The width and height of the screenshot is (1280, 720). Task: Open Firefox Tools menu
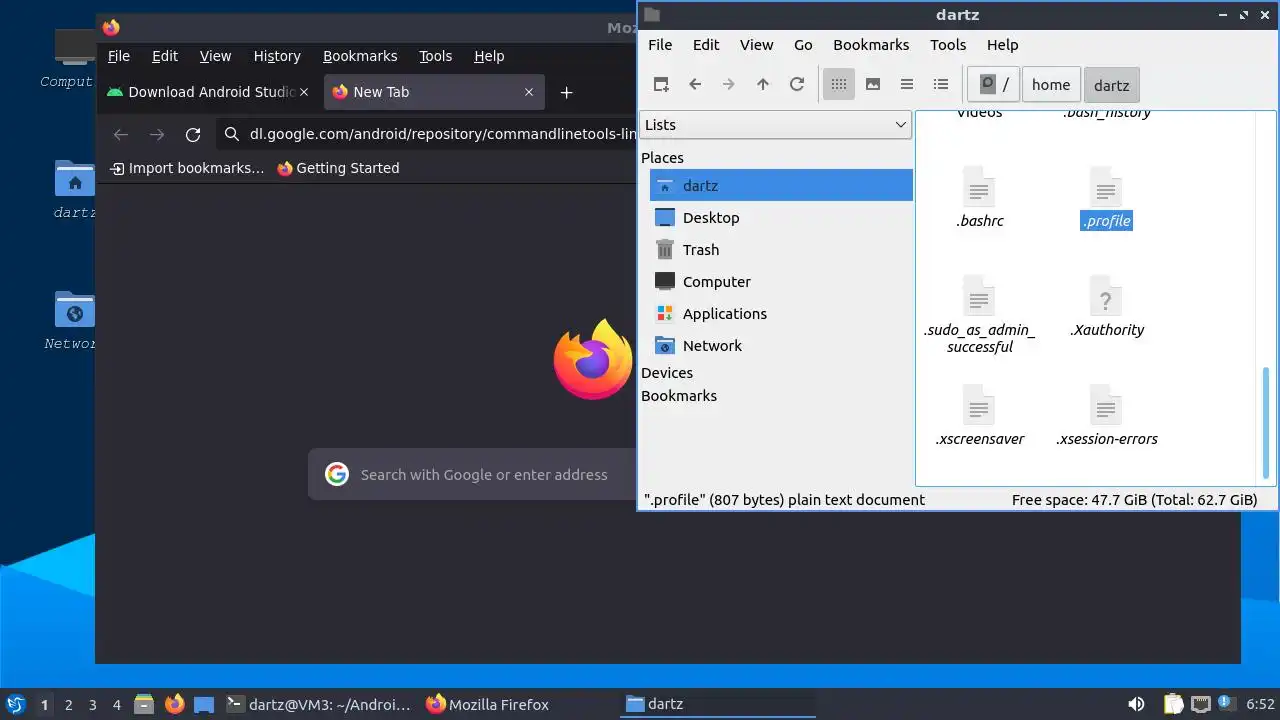[435, 56]
